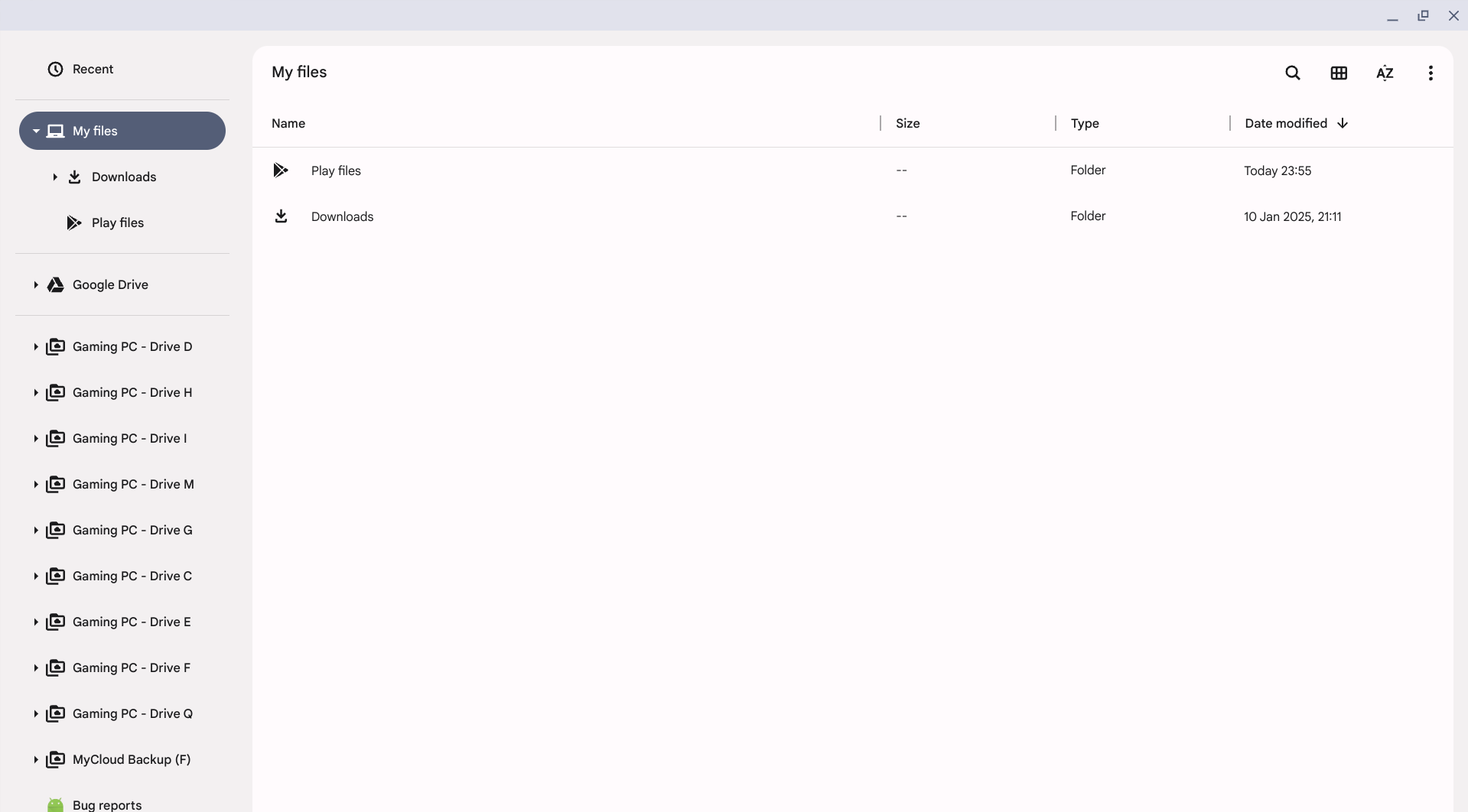Screen dimensions: 1468x812
Task: Expand Gaming PC - Drive D
Action: [x=35, y=346]
